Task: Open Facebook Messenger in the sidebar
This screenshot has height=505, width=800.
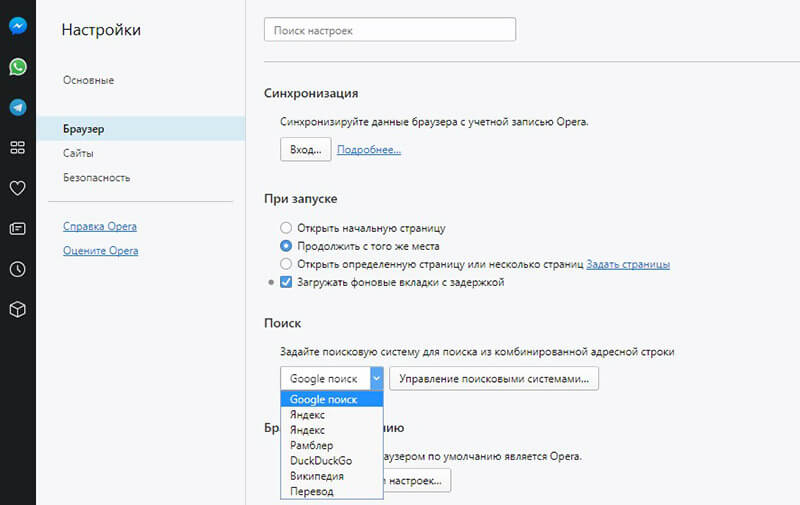Action: pos(18,26)
